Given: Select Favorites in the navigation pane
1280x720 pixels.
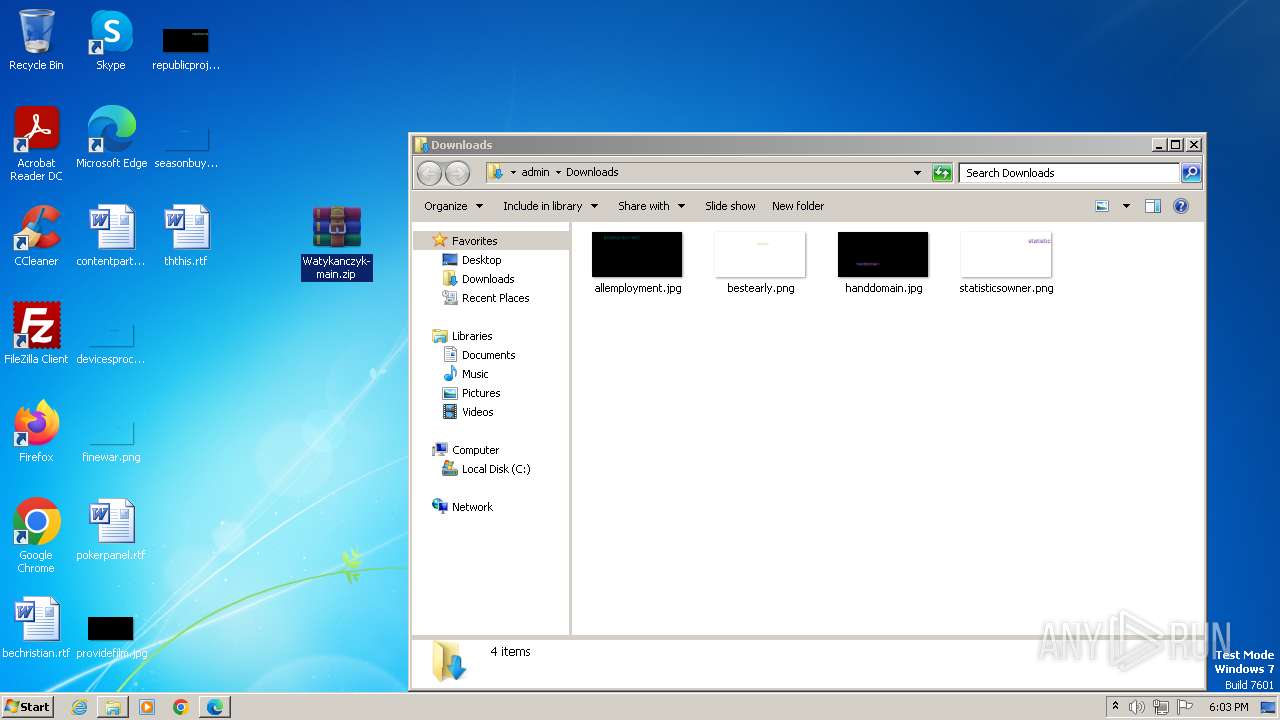Looking at the screenshot, I should click(x=474, y=241).
